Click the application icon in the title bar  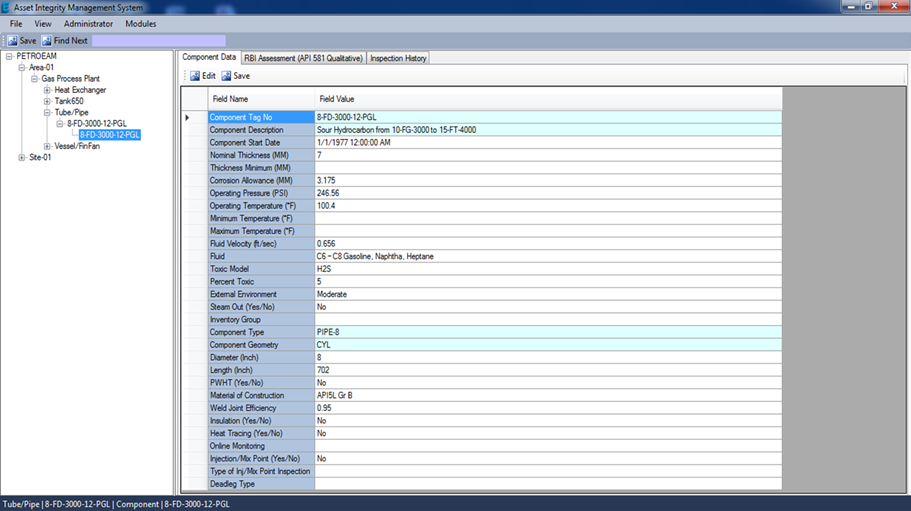6,7
